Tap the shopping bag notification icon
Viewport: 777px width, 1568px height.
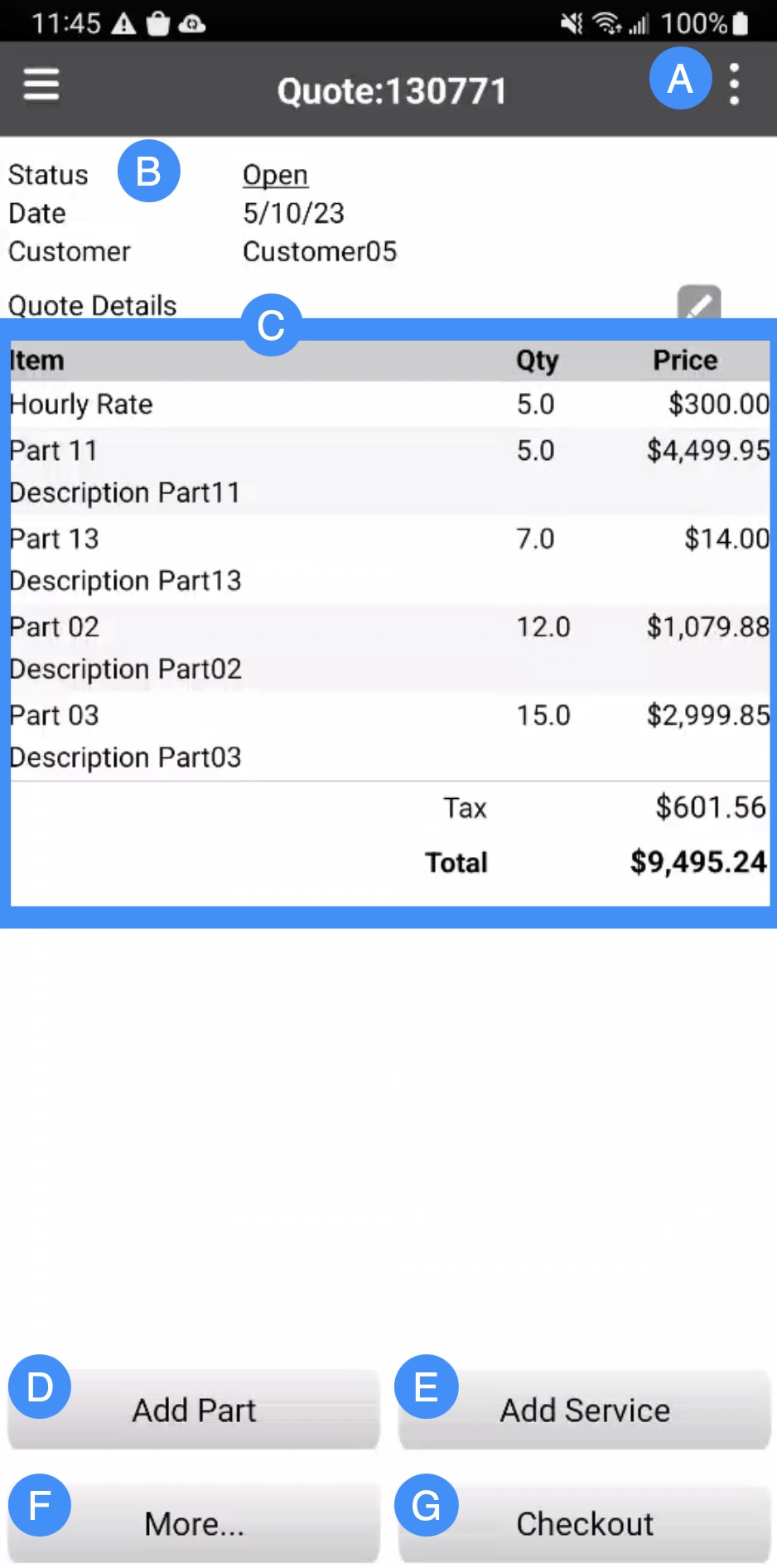pyautogui.click(x=157, y=23)
